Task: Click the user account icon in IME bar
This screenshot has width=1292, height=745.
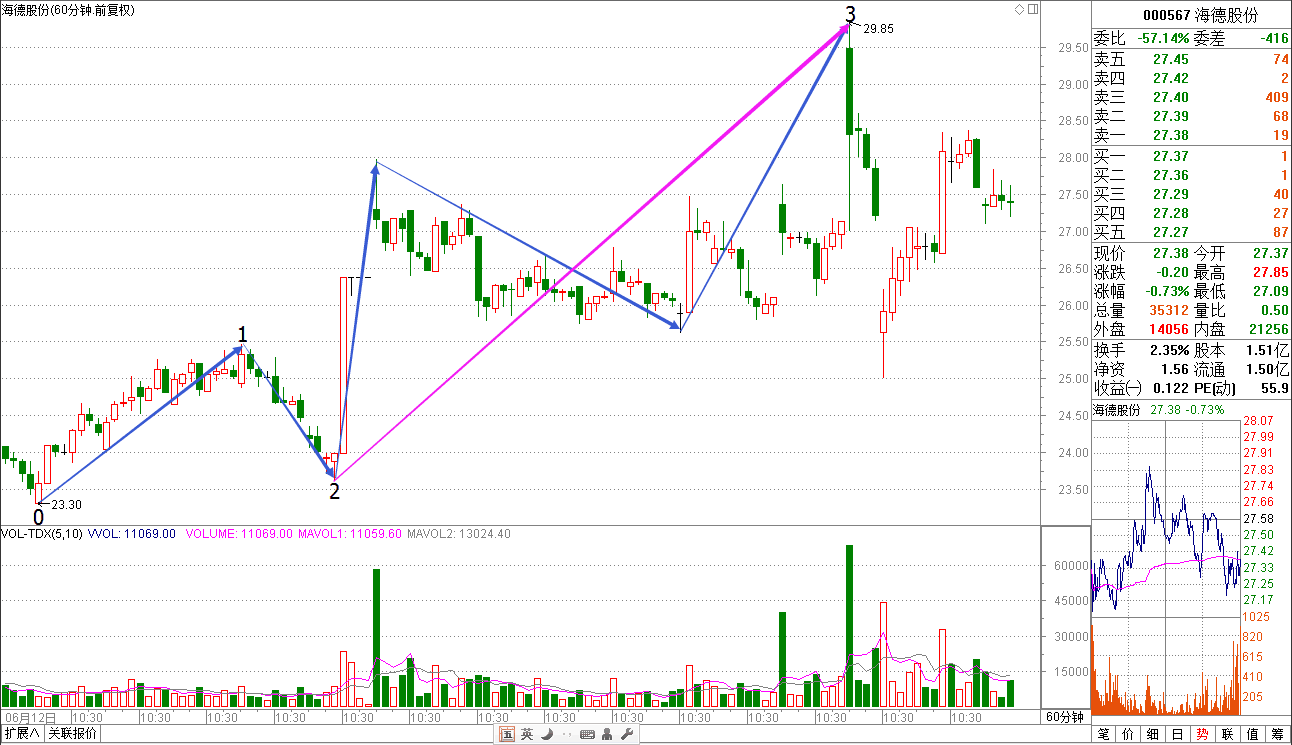Action: 608,735
